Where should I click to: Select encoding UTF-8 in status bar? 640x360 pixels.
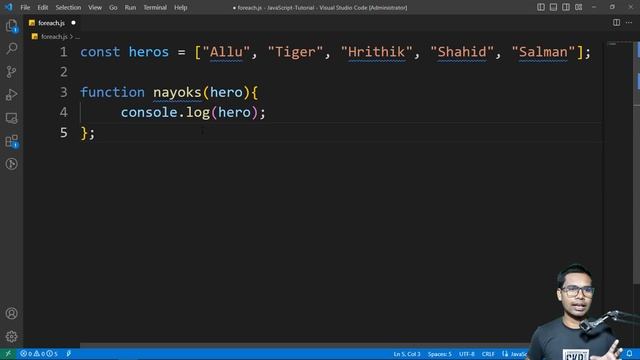467,354
